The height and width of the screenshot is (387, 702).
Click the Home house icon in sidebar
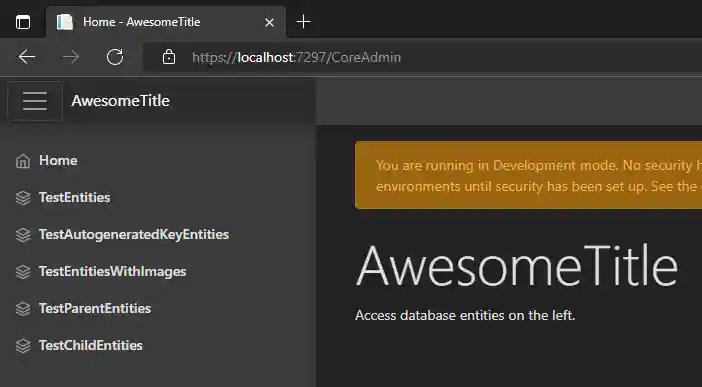(x=23, y=161)
